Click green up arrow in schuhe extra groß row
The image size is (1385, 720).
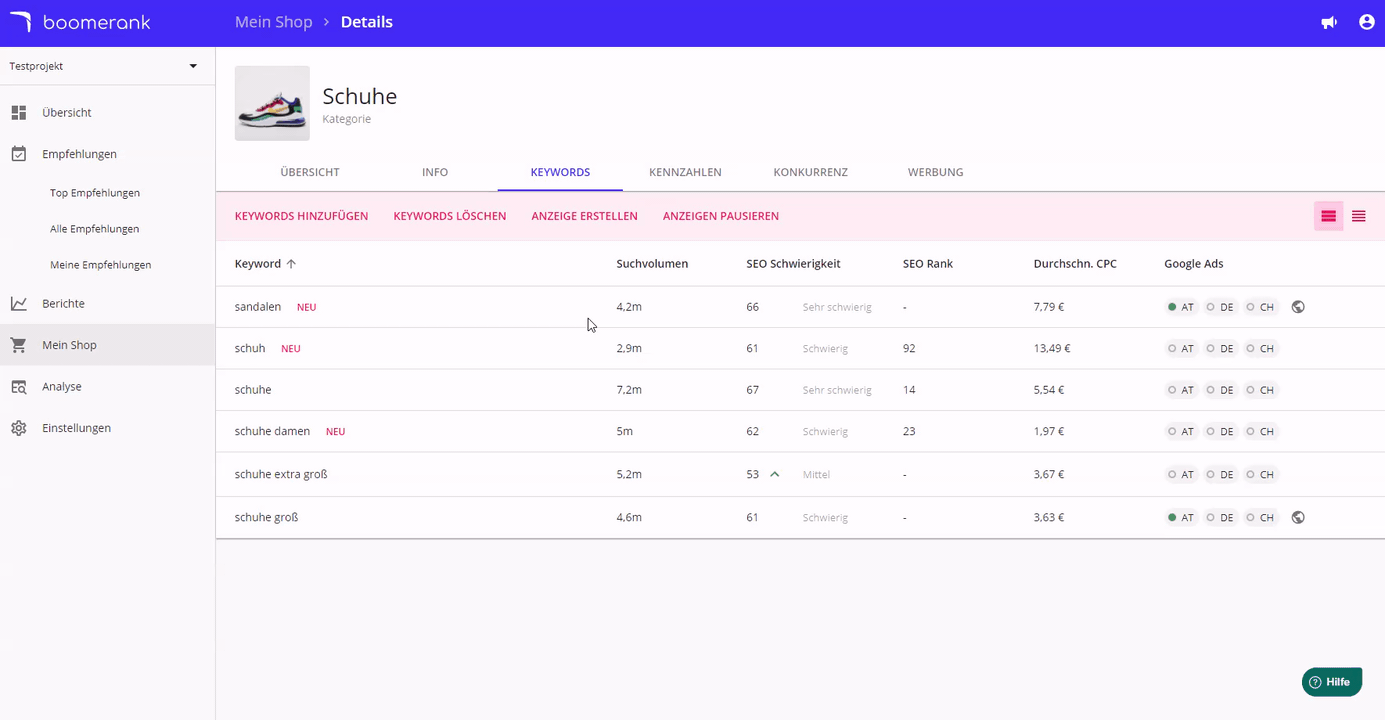[774, 474]
